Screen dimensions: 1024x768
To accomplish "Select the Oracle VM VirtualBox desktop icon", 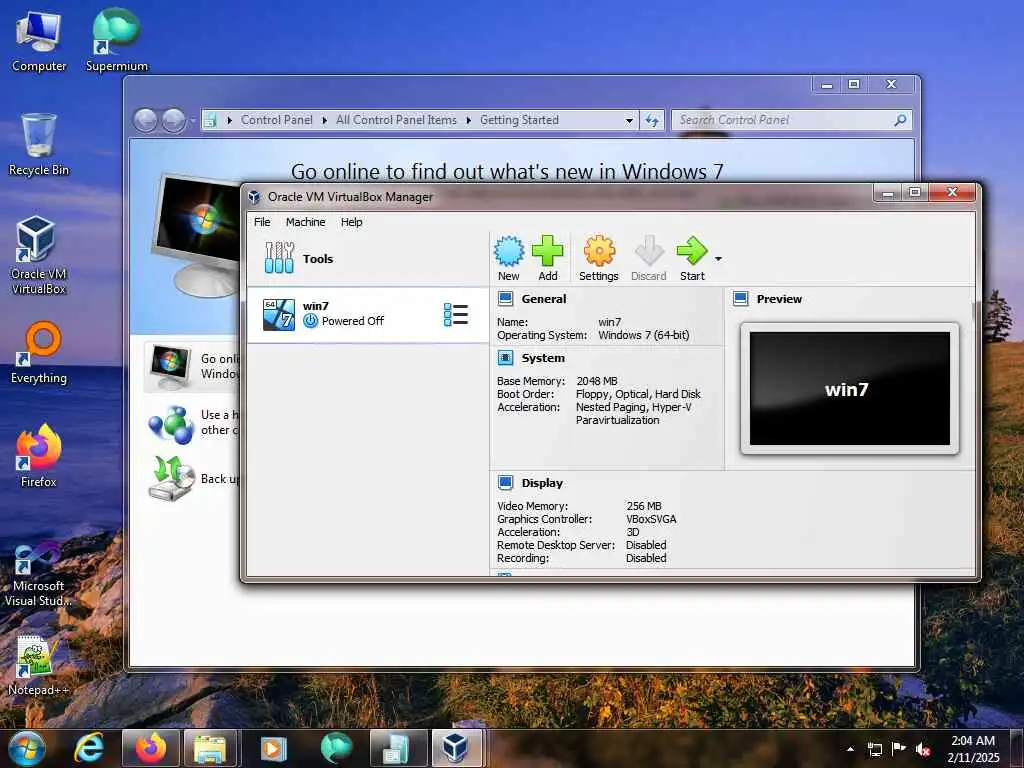I will (x=39, y=255).
